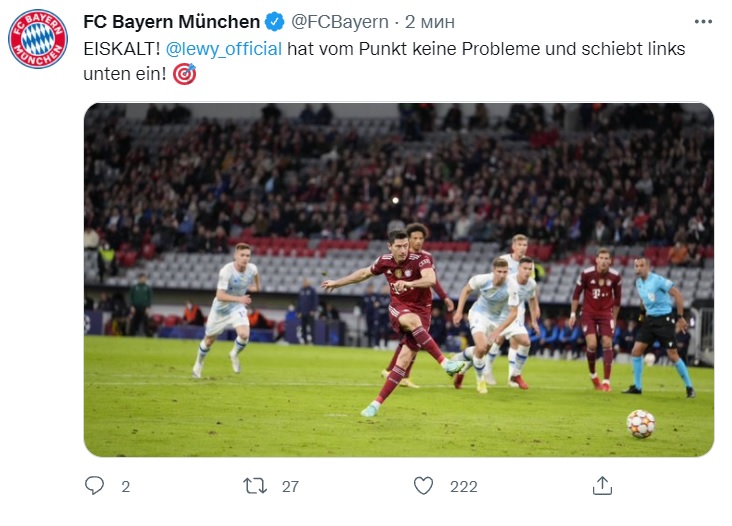The width and height of the screenshot is (732, 526).
Task: Open the @lewy_official mention
Action: point(223,48)
